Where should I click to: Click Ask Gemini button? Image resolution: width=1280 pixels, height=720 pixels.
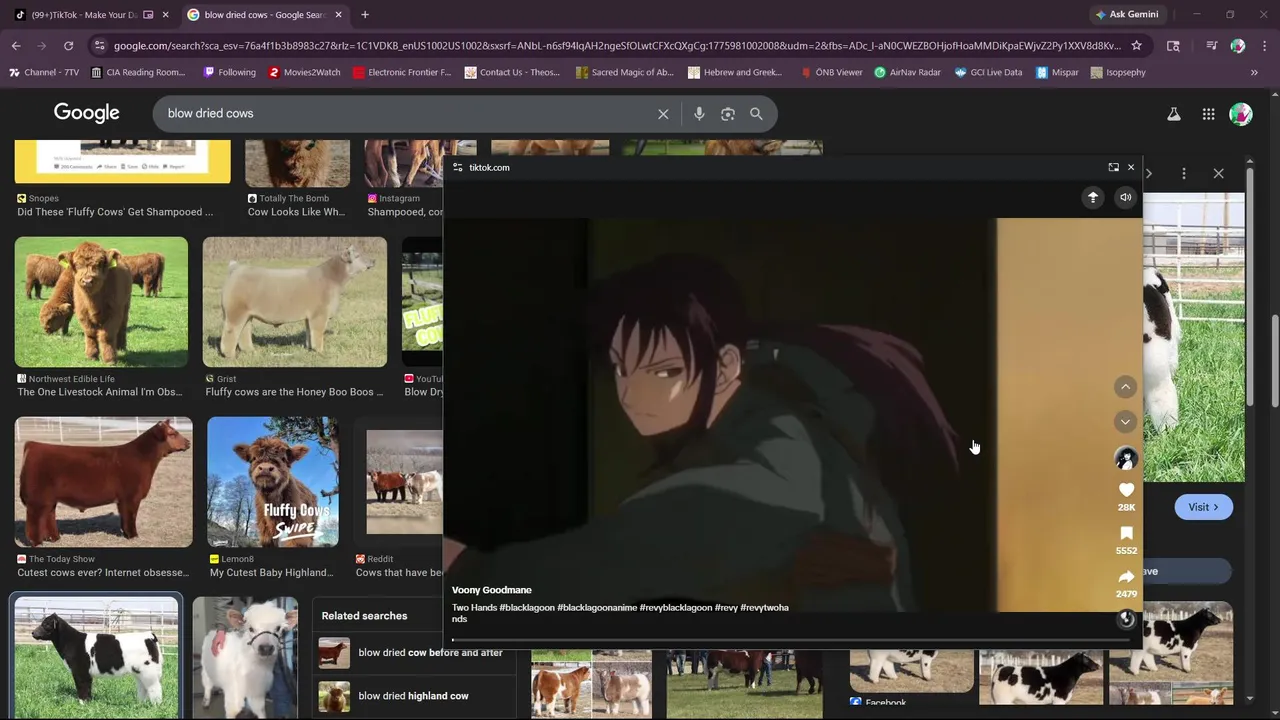1127,15
